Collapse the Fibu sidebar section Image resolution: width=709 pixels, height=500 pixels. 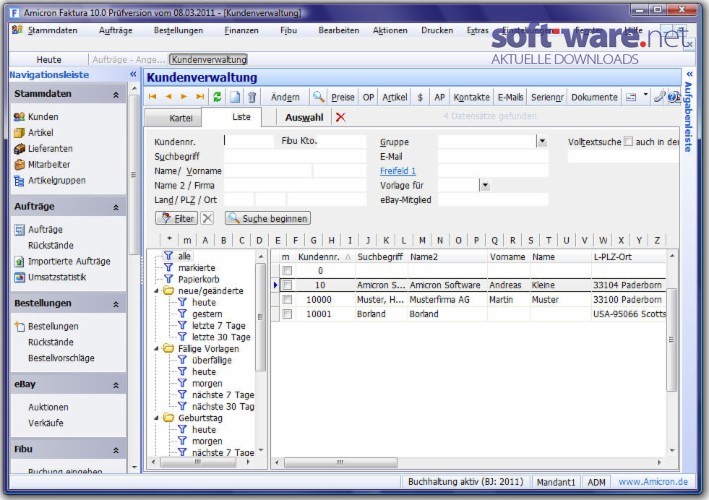116,450
